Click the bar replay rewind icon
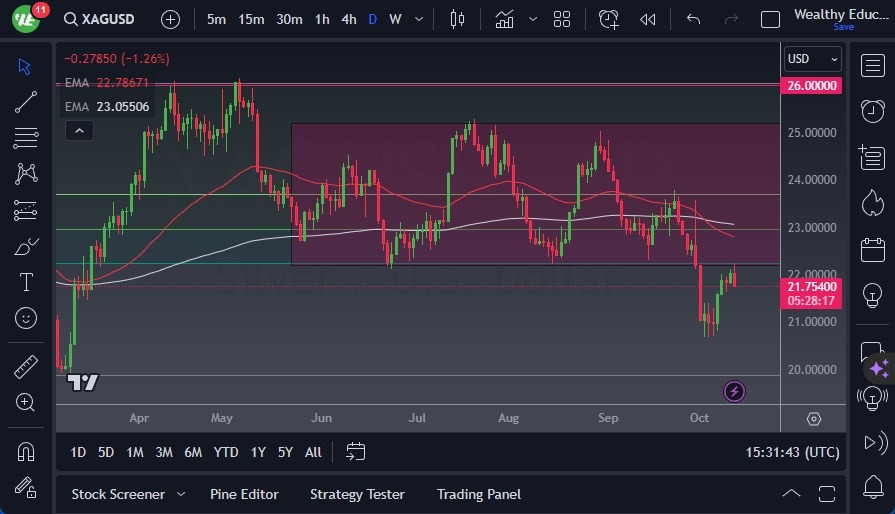Image resolution: width=895 pixels, height=514 pixels. pyautogui.click(x=648, y=19)
